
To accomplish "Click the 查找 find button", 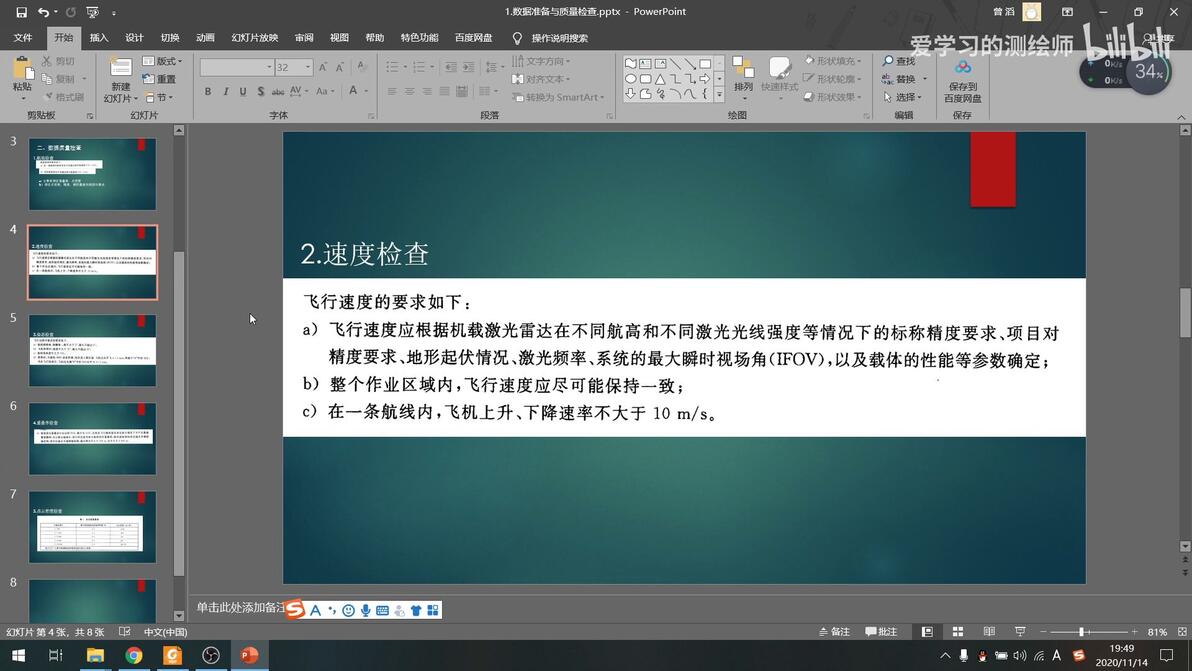I will [899, 61].
